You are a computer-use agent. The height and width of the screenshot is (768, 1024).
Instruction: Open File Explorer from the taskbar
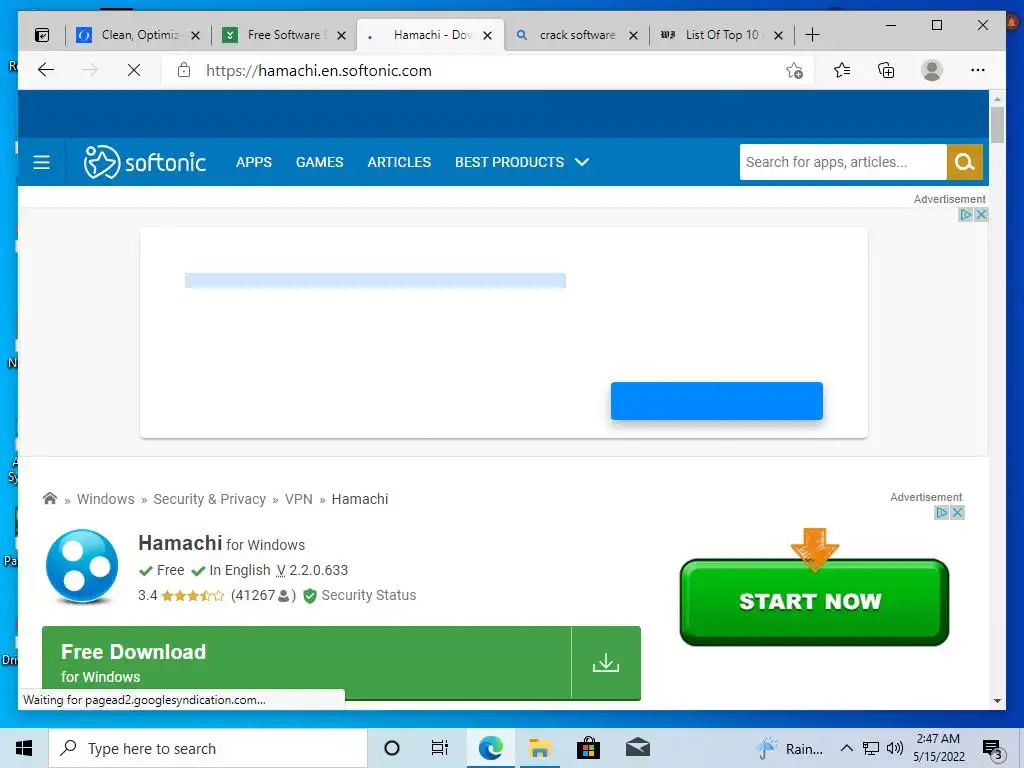click(x=539, y=748)
